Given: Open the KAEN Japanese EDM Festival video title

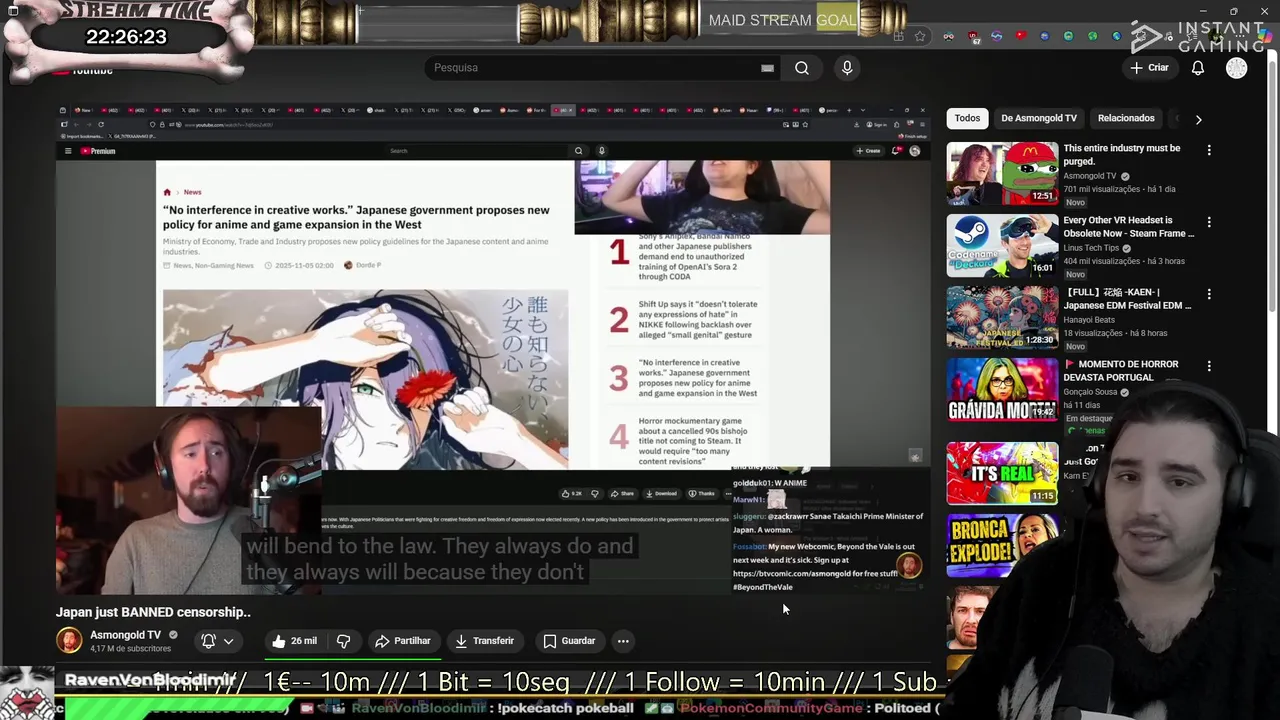Looking at the screenshot, I should pyautogui.click(x=1127, y=298).
